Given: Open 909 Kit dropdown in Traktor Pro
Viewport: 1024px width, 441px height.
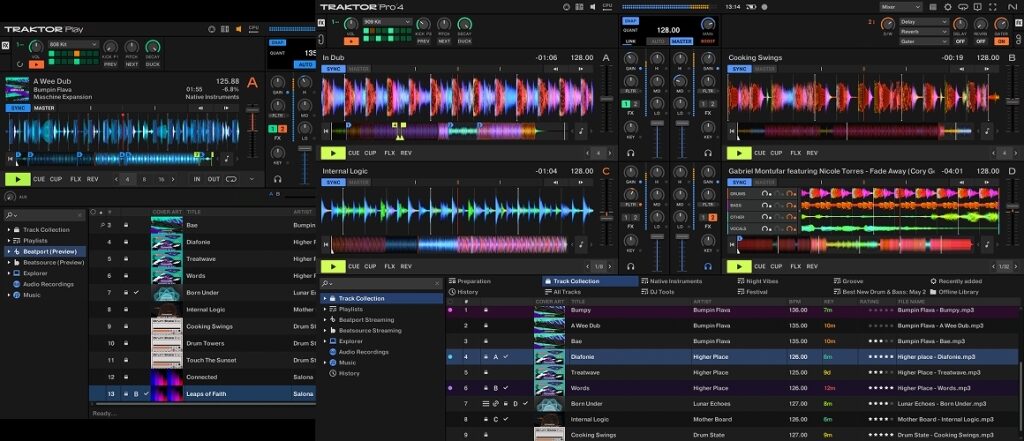Looking at the screenshot, I should (x=387, y=22).
